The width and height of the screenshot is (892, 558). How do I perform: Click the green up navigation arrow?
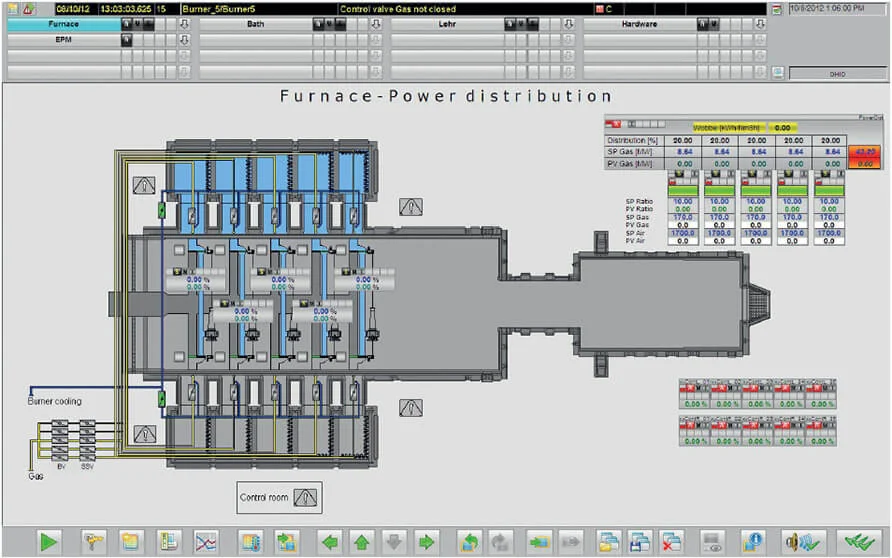coord(362,542)
